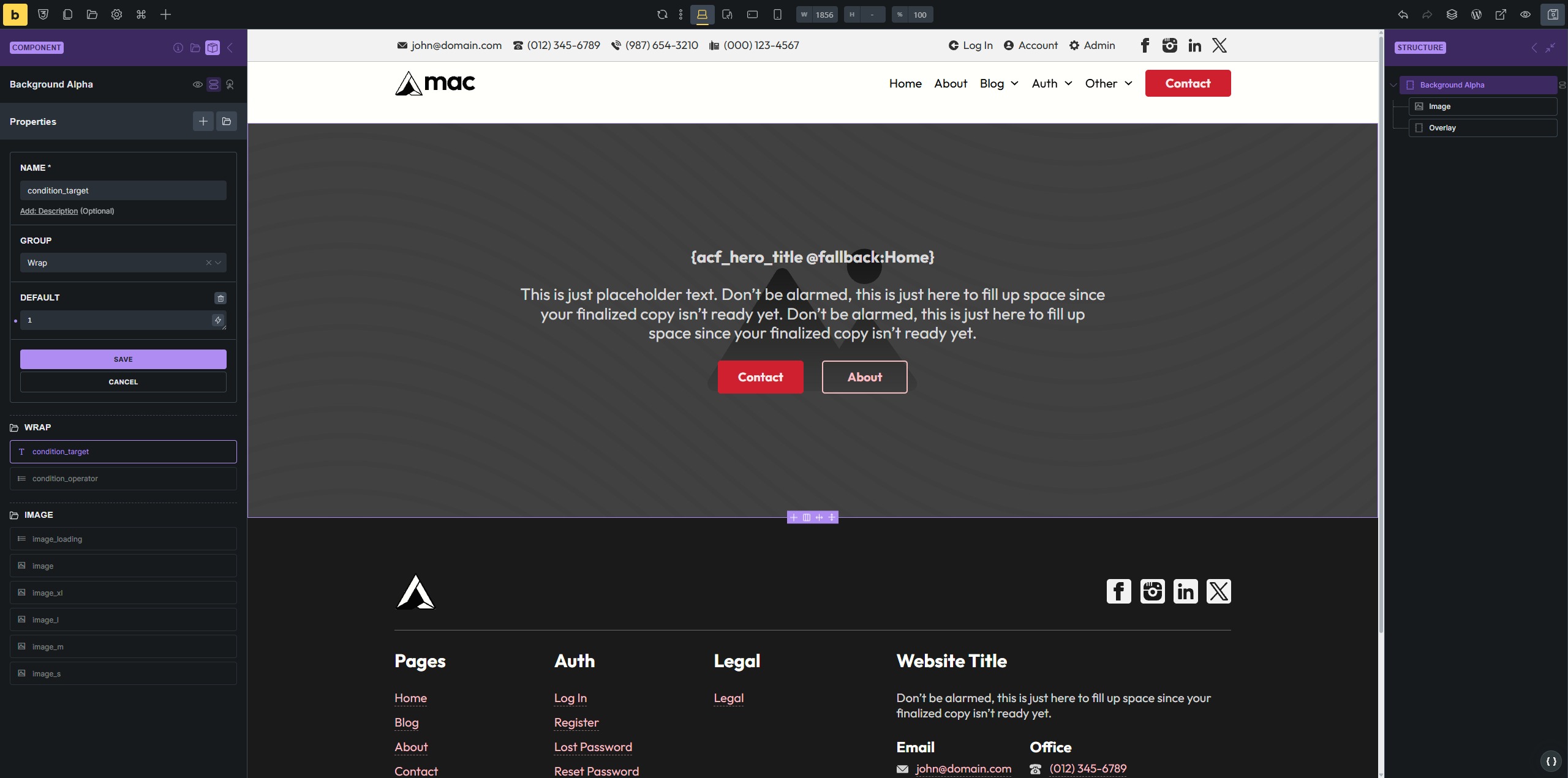Open the revisions layers icon
1568x778 pixels.
click(1452, 15)
